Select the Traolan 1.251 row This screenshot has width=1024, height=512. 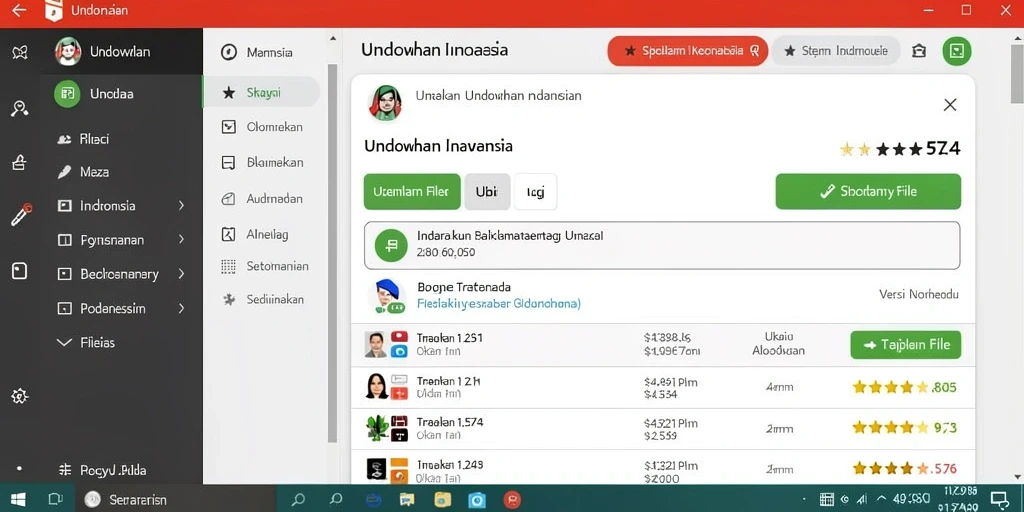662,345
